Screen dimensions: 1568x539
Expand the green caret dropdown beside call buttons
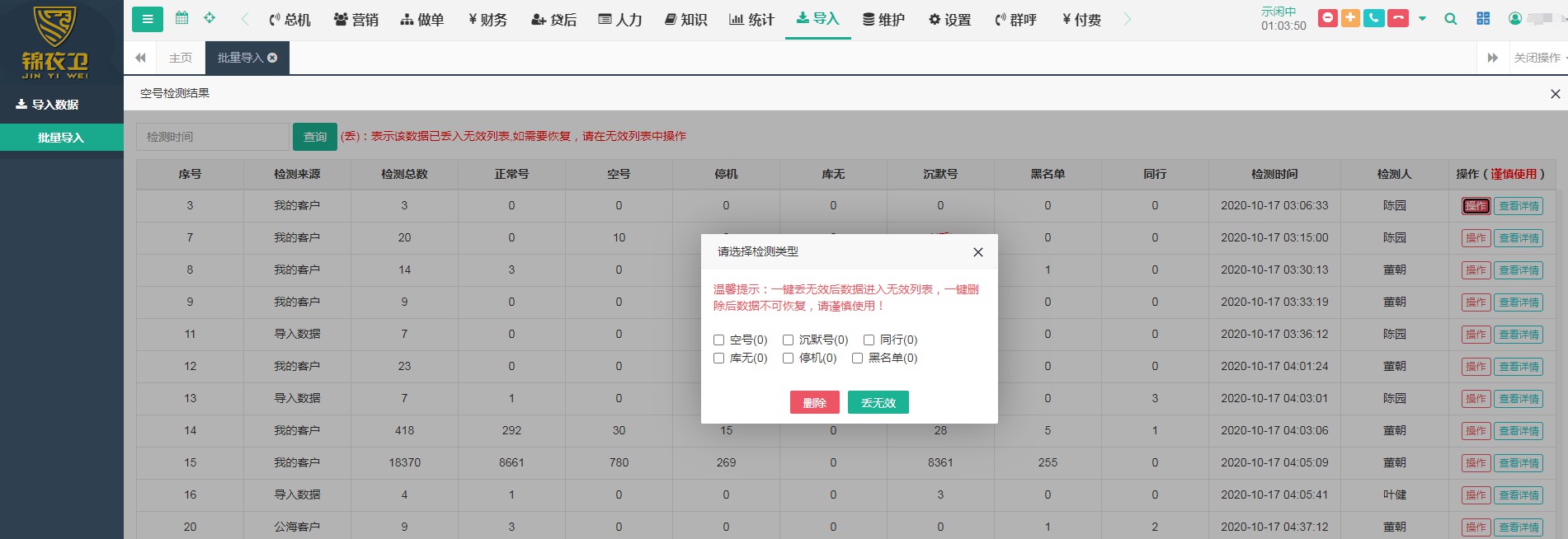coord(1422,19)
